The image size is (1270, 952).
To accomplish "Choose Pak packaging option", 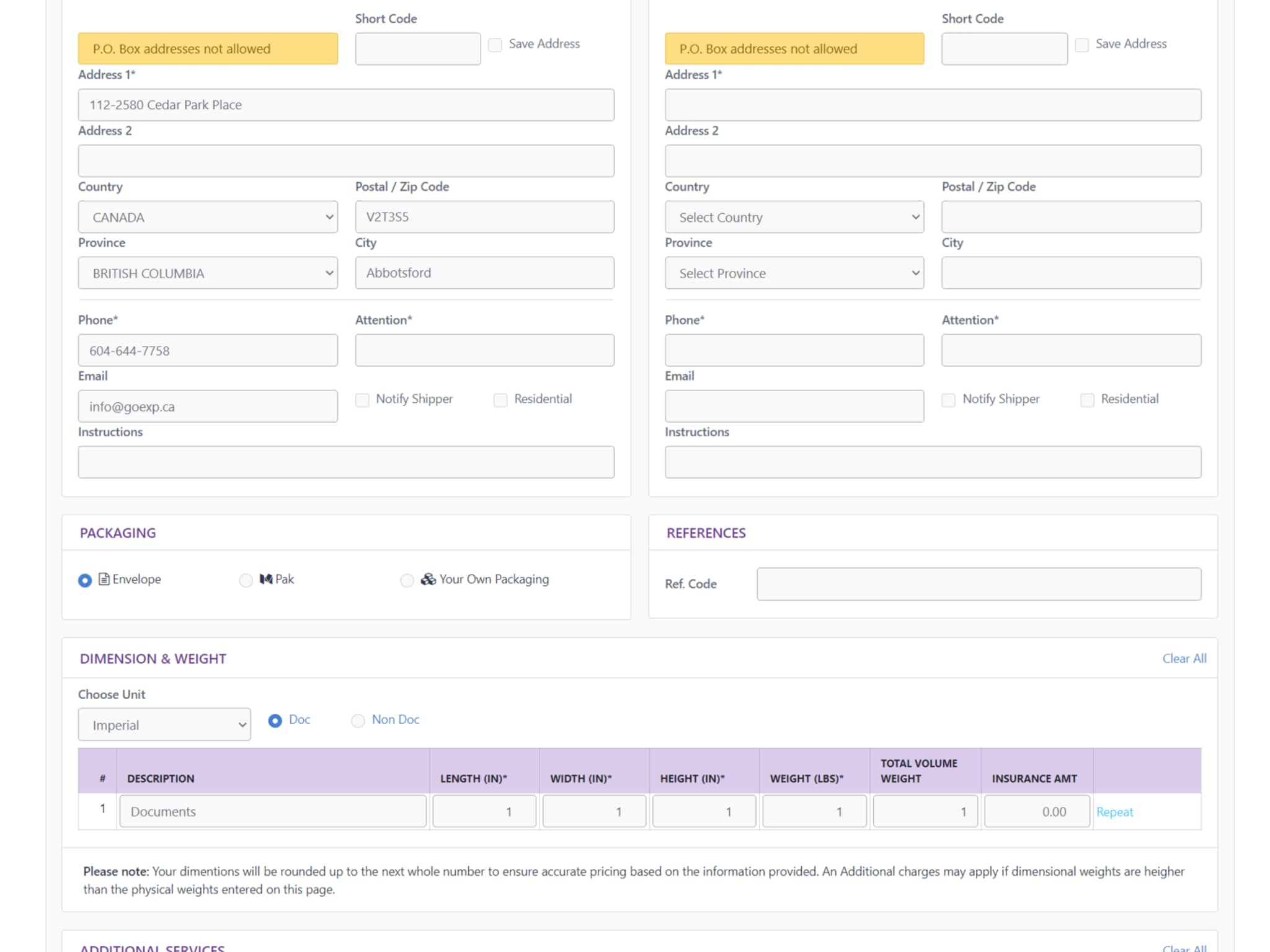I will (246, 580).
